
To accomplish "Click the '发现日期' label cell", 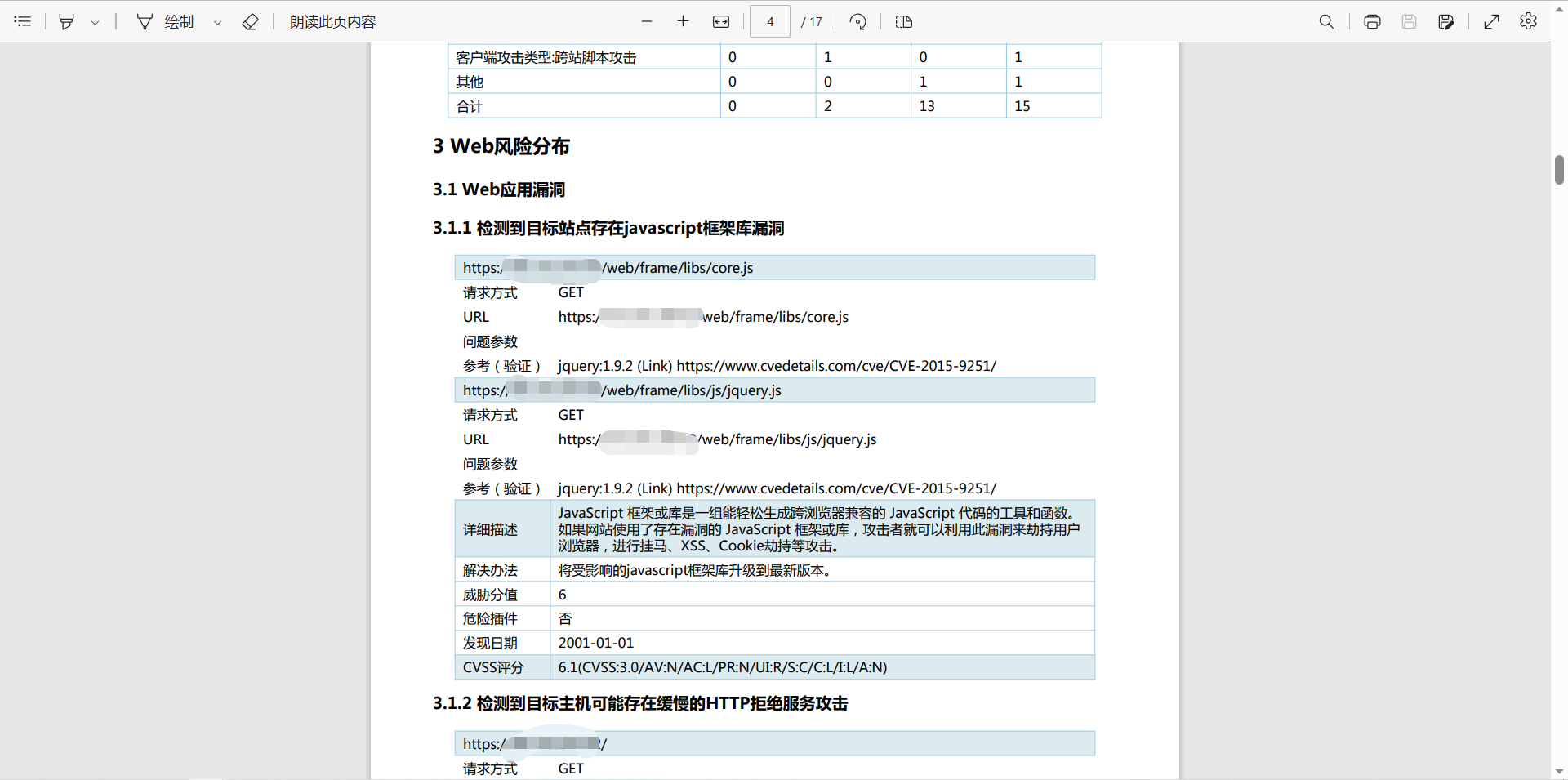I will pos(502,643).
